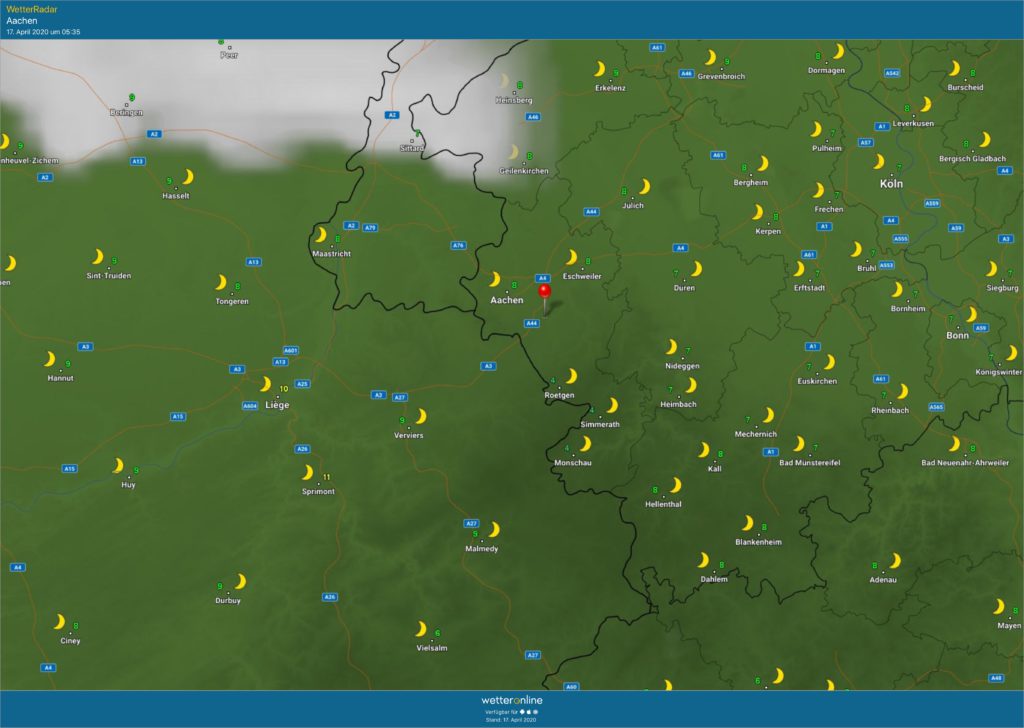Click the date text 17. April 2020 header
This screenshot has width=1024, height=728.
click(43, 32)
